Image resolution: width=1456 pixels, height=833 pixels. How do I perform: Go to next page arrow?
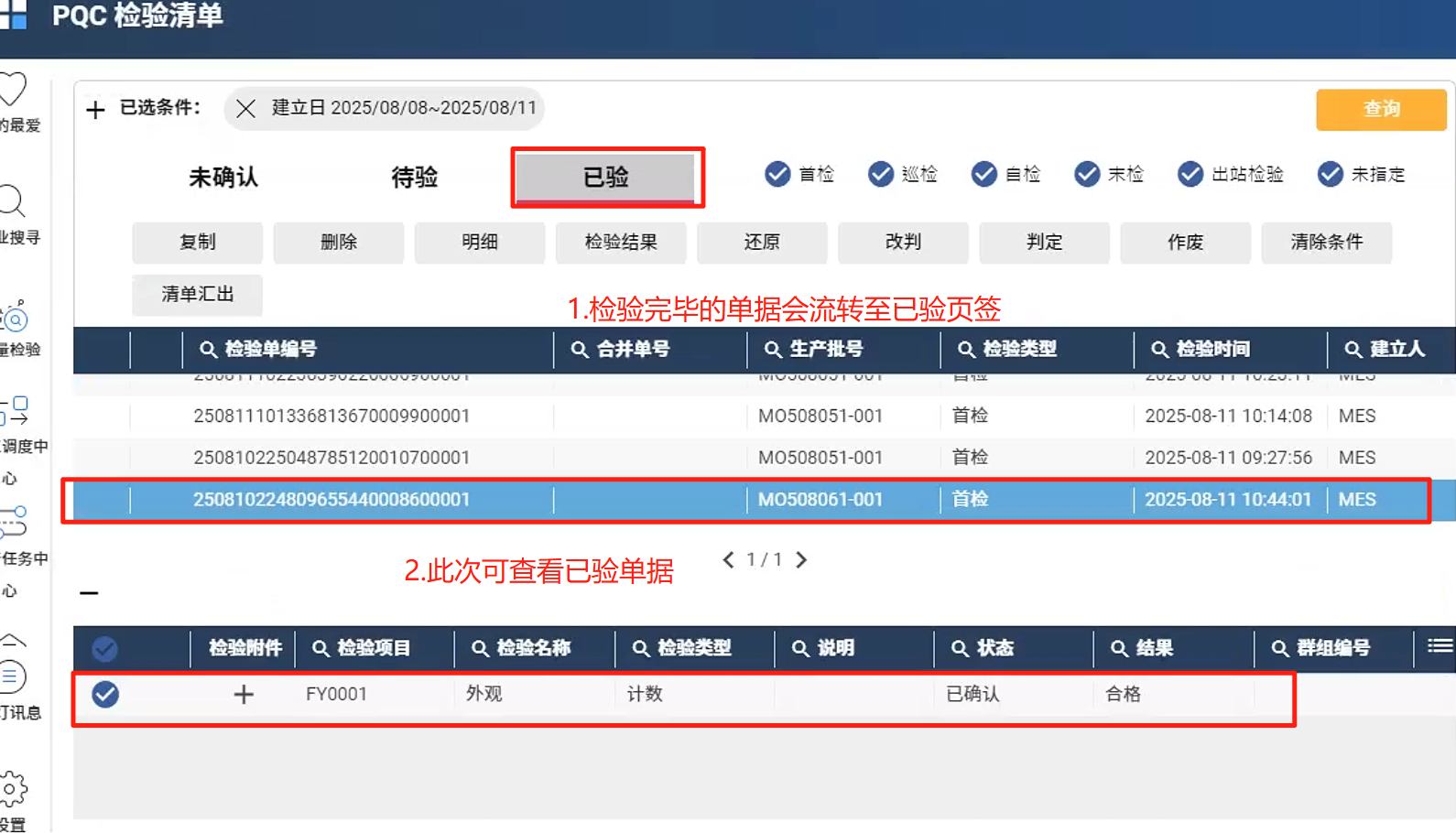(x=801, y=559)
